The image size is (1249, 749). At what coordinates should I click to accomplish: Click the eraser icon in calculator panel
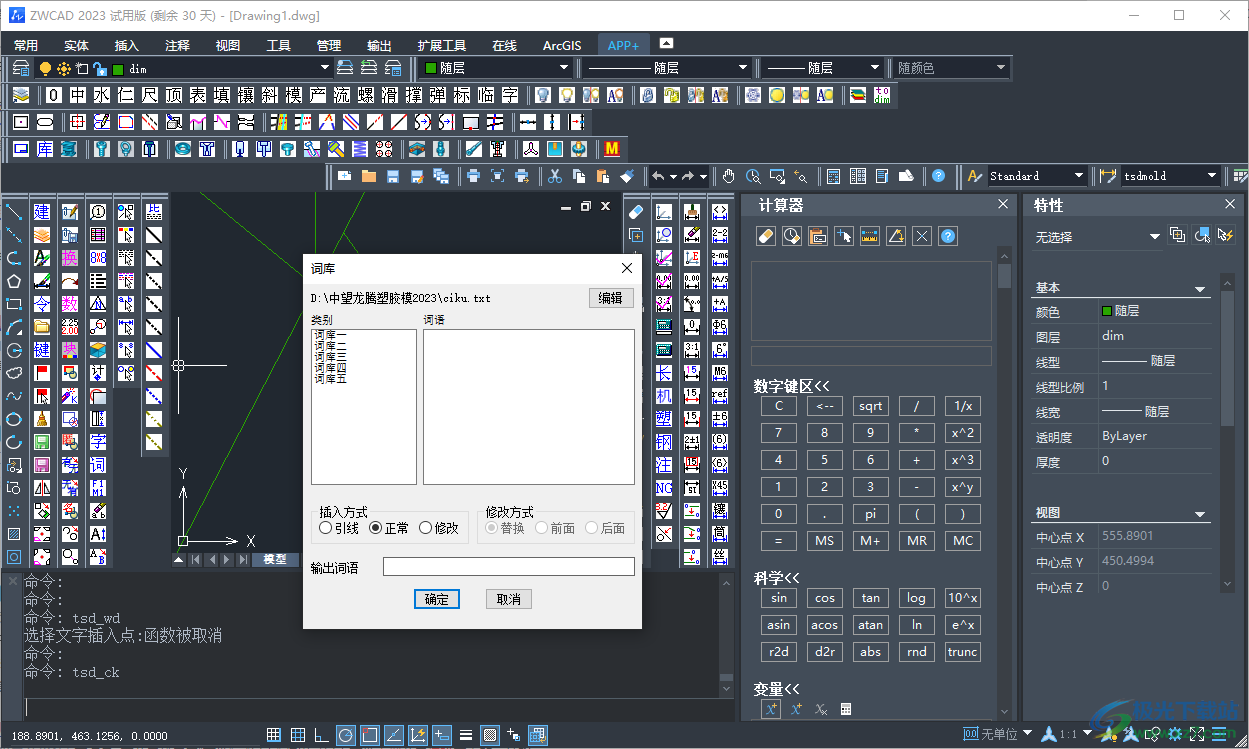pyautogui.click(x=767, y=236)
